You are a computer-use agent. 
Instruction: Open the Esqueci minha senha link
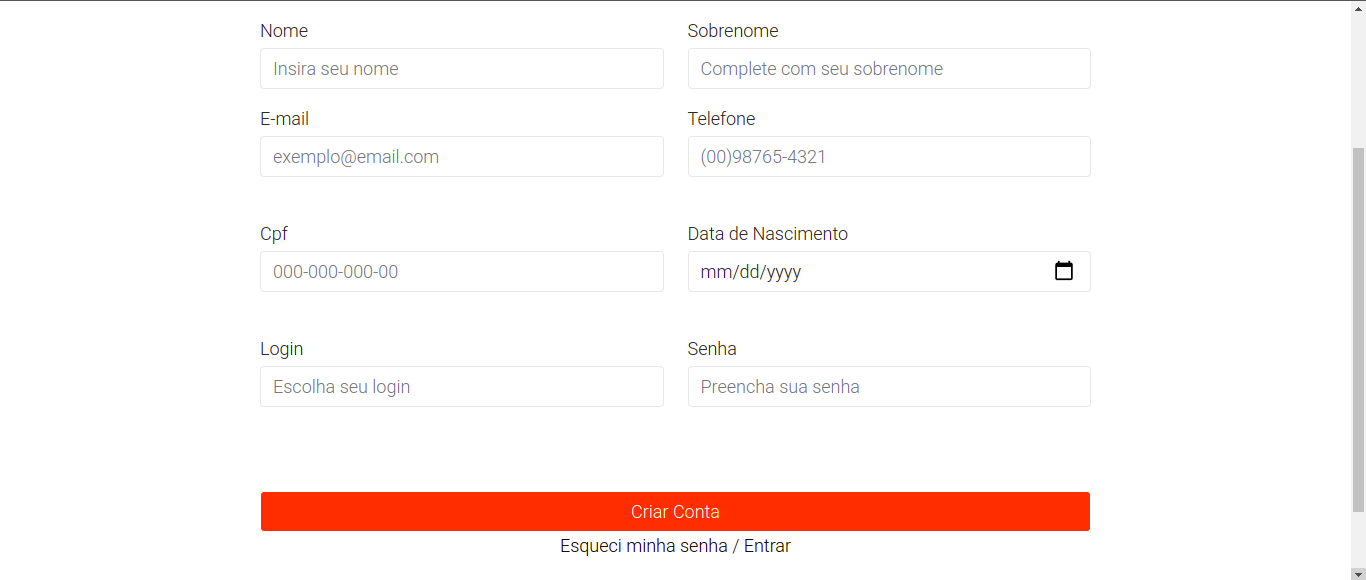click(x=643, y=546)
